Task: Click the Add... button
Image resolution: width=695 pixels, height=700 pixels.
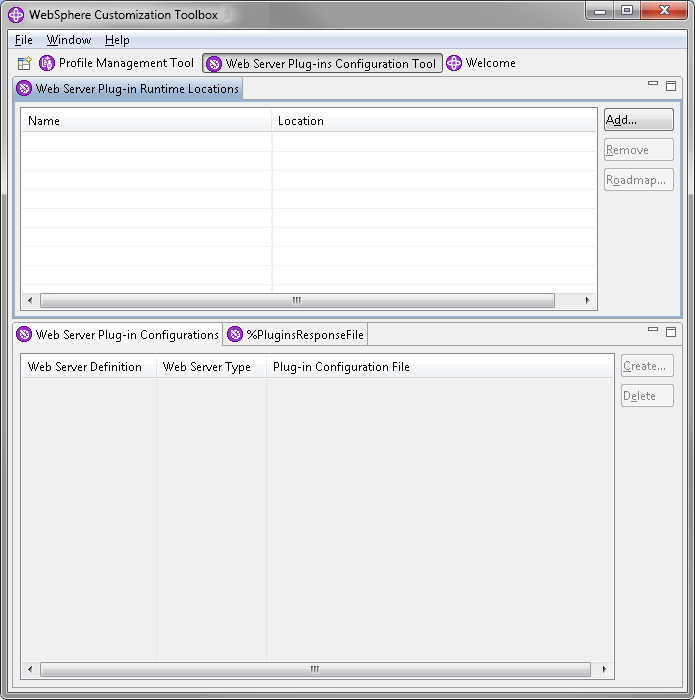Action: (x=638, y=120)
